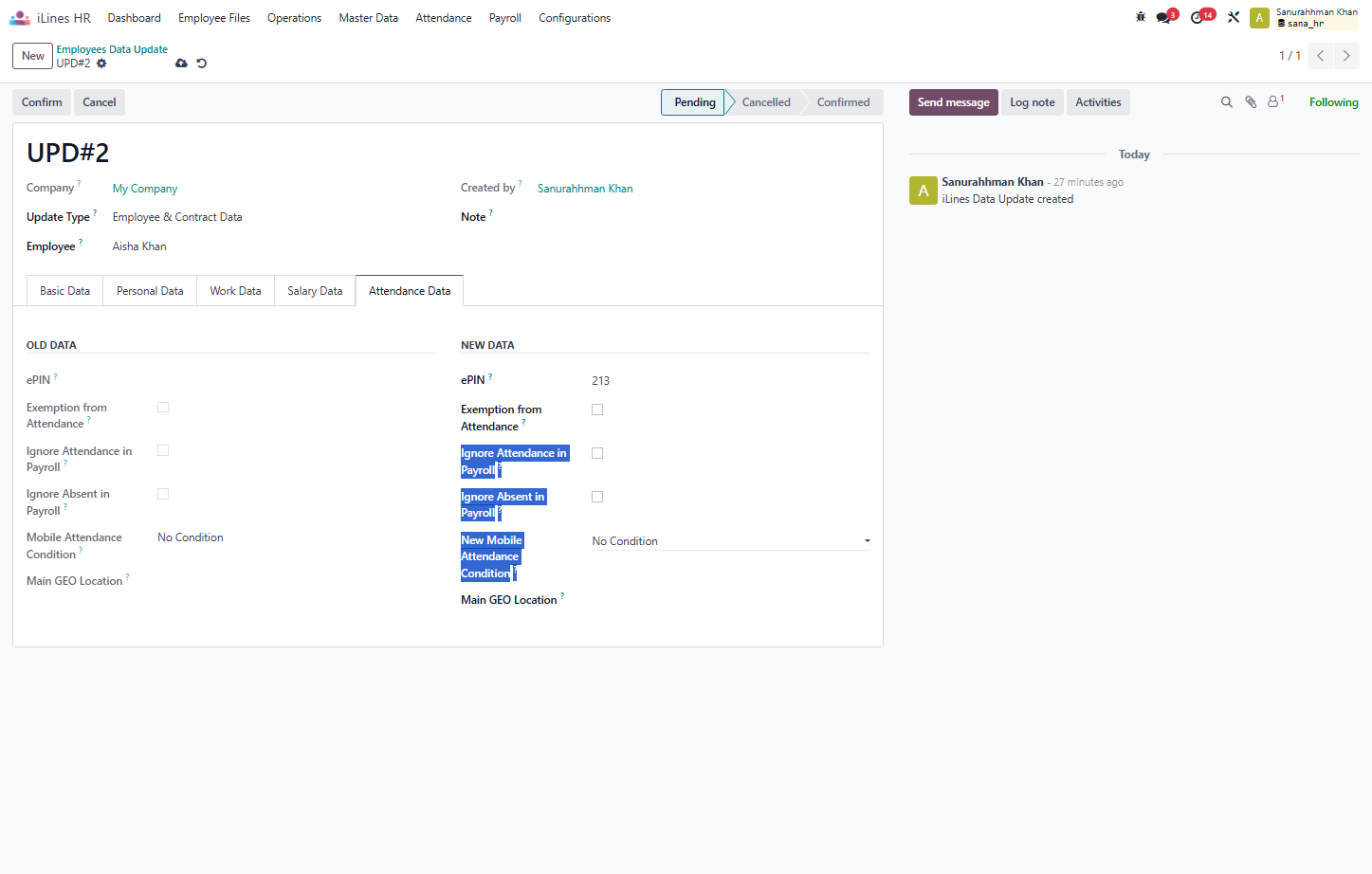This screenshot has height=874, width=1372.
Task: Click the discard changes undo icon
Action: [201, 64]
